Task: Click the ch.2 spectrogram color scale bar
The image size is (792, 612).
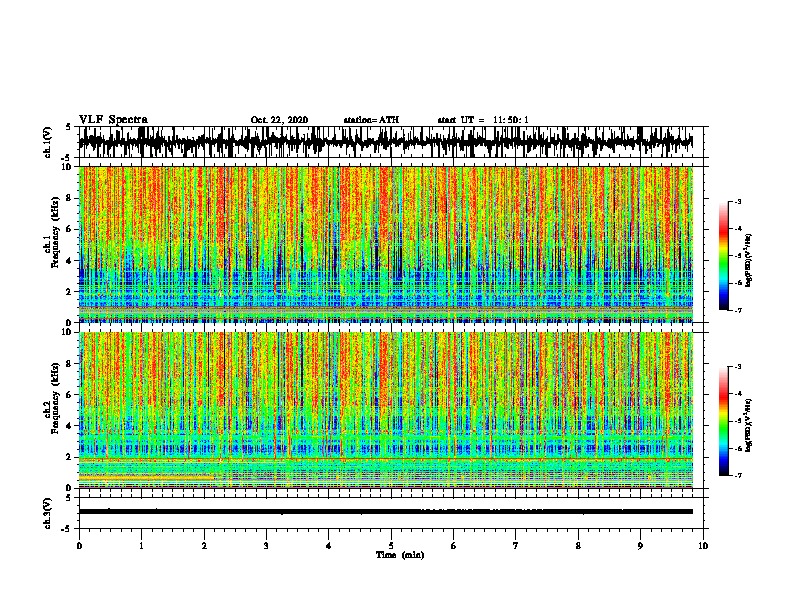Action: [723, 421]
